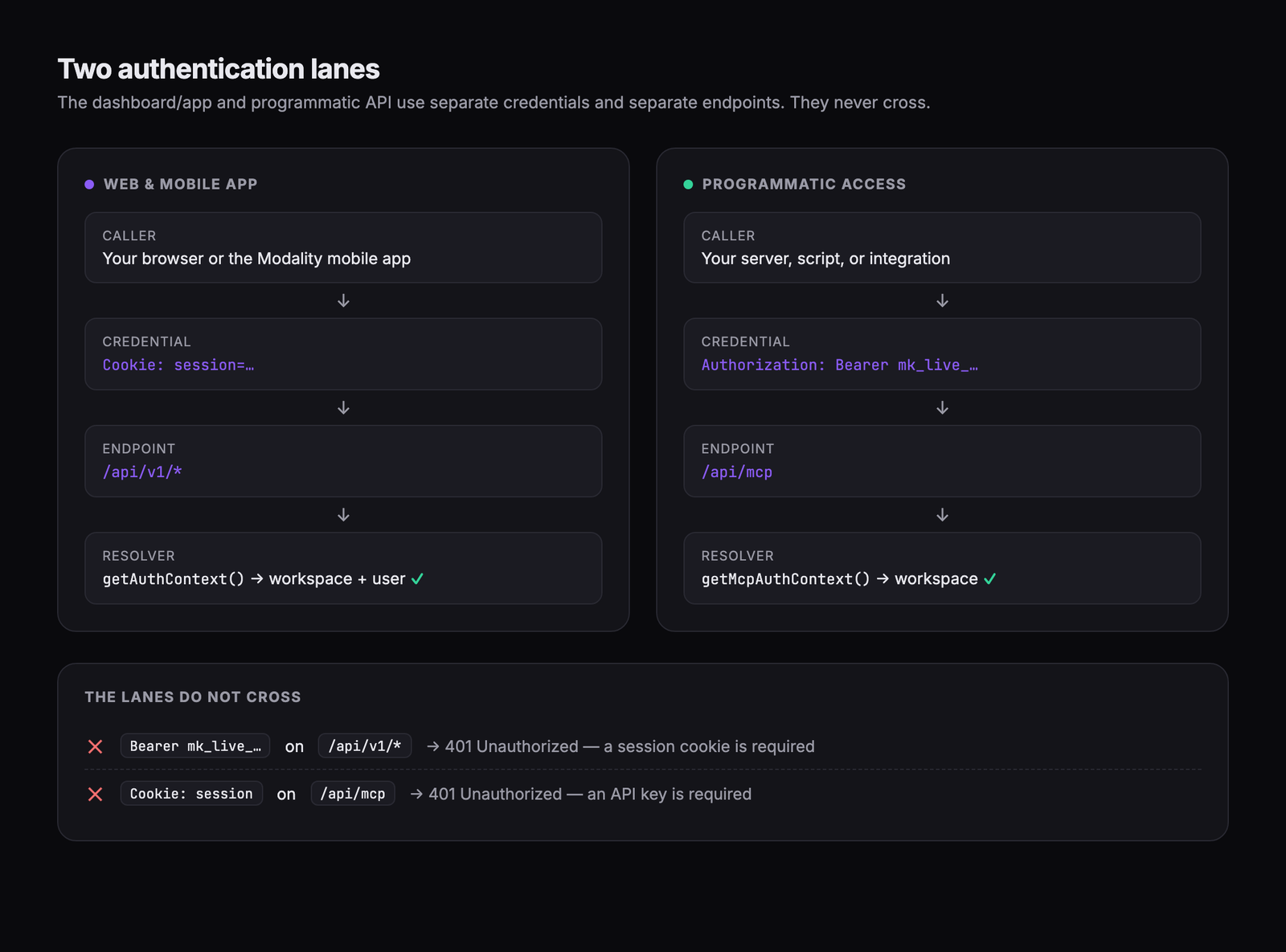The height and width of the screenshot is (952, 1286).
Task: Click the green dot next to PROGRAMMATIC ACCESS
Action: (688, 184)
